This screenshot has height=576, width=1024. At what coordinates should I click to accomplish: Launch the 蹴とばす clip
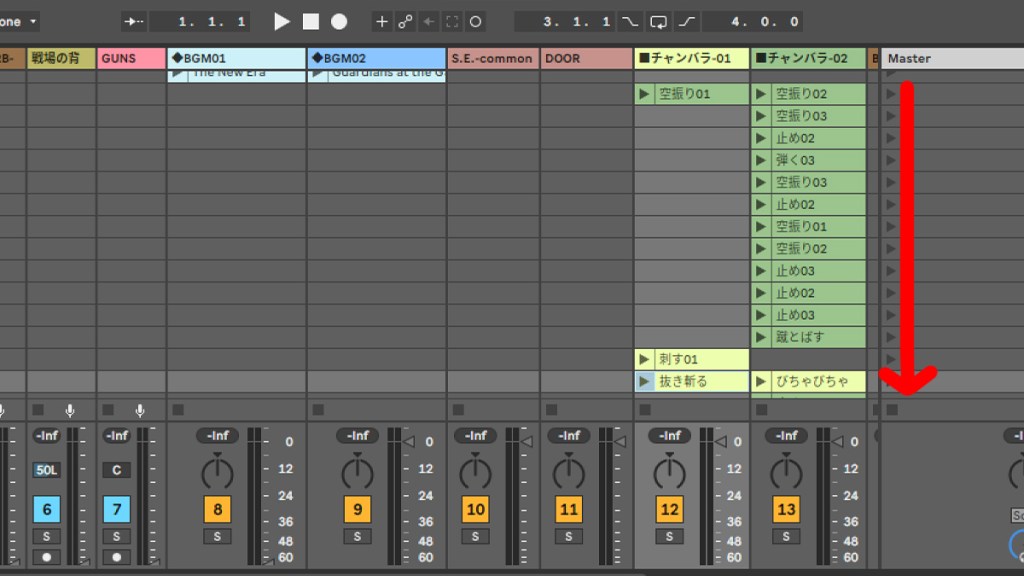761,337
